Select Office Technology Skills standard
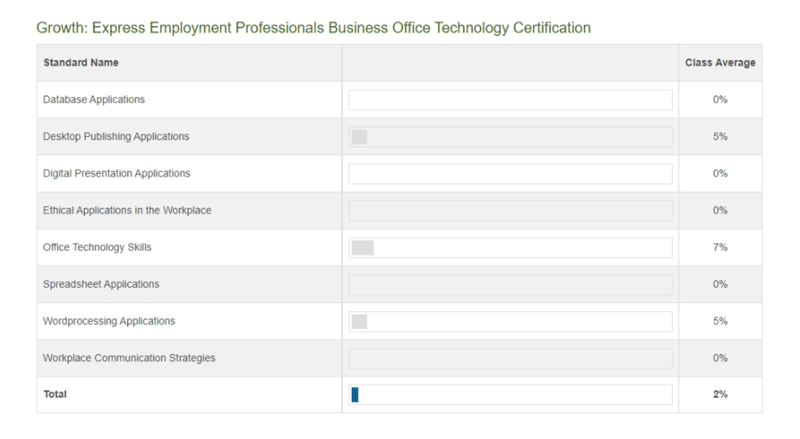Screen dimensions: 800x439 [x=97, y=247]
